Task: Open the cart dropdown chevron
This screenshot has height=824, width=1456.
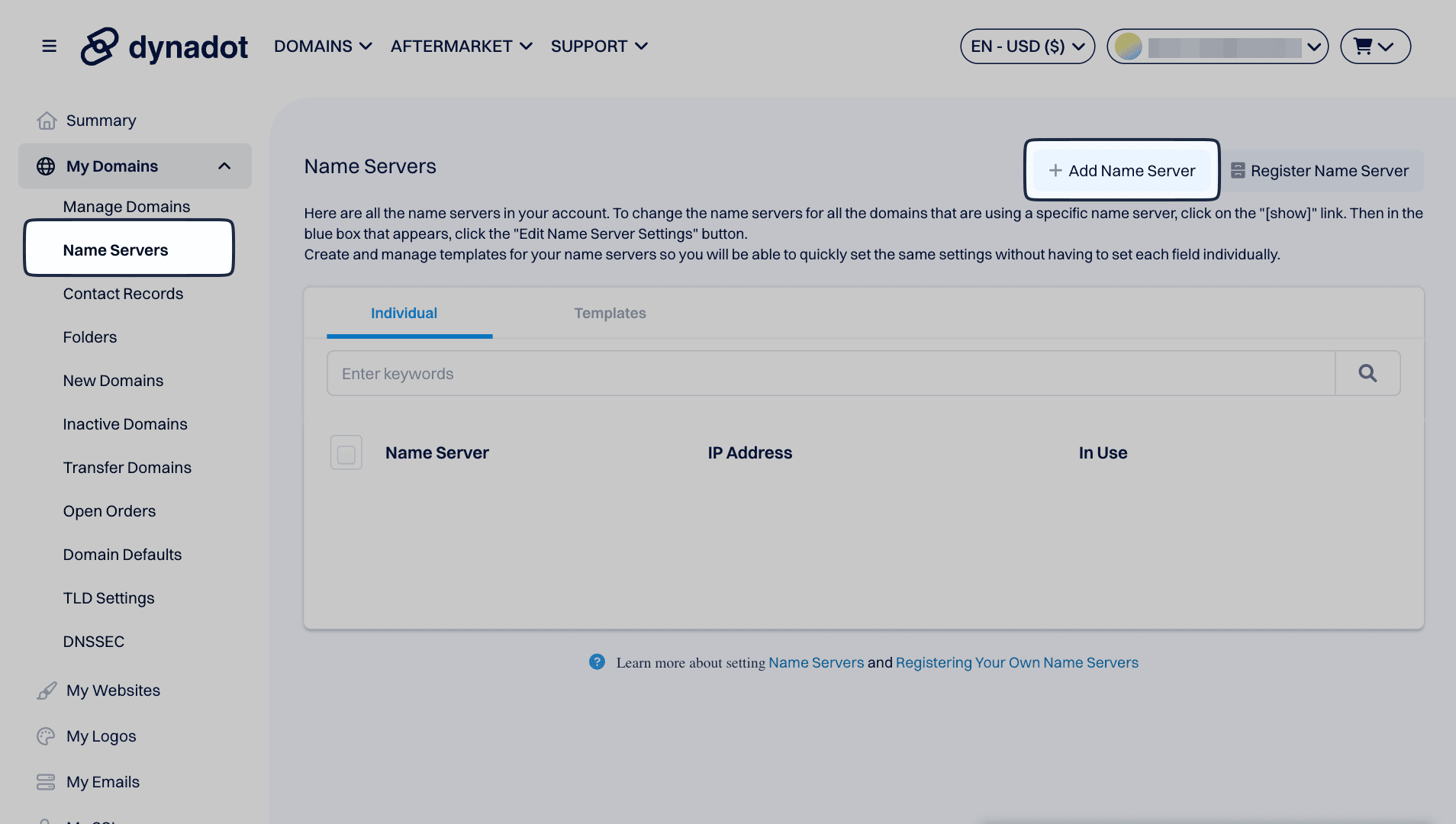Action: click(x=1386, y=47)
